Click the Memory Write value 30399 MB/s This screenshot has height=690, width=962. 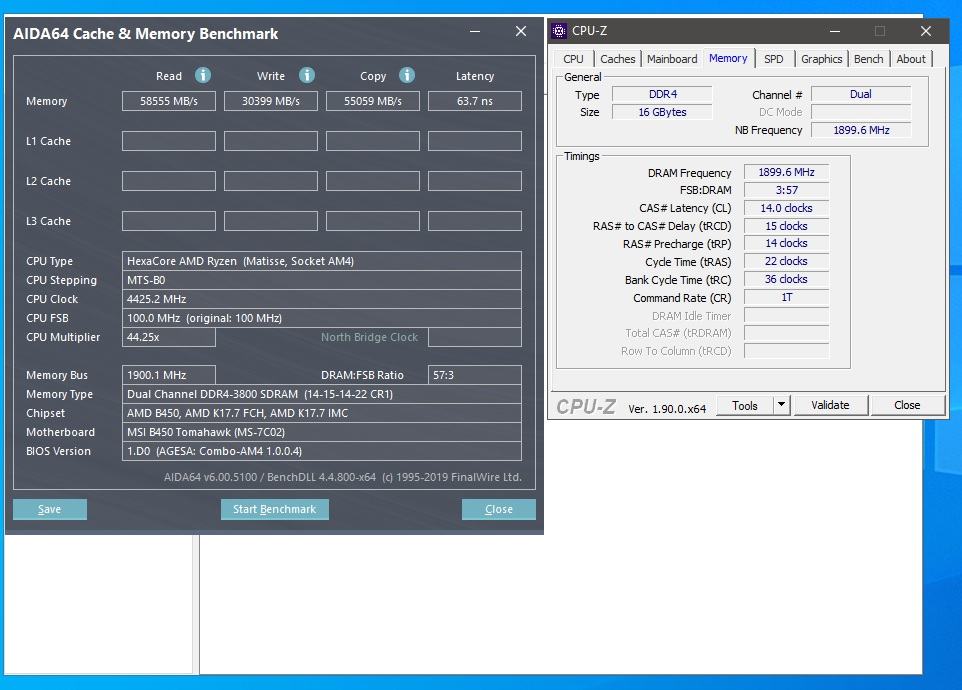[x=271, y=101]
